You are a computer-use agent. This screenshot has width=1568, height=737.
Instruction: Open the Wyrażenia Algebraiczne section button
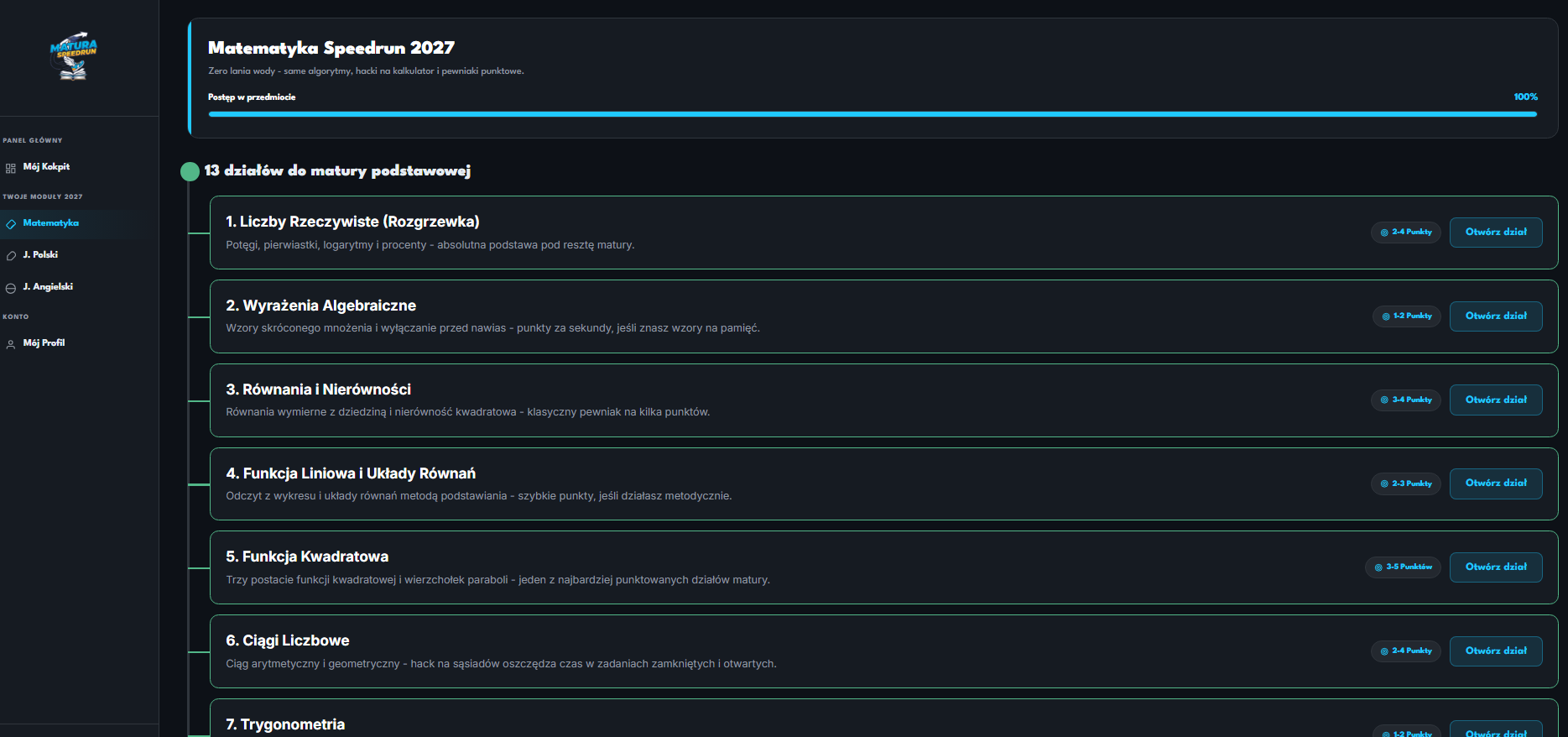1496,316
